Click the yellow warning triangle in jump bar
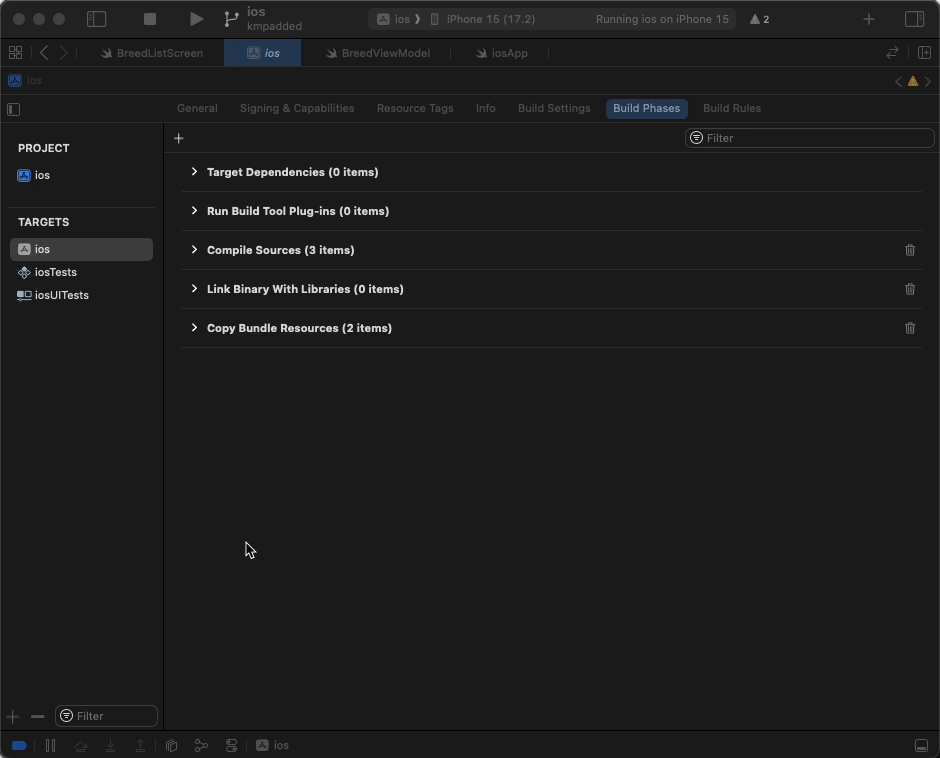This screenshot has width=940, height=758. [x=913, y=81]
